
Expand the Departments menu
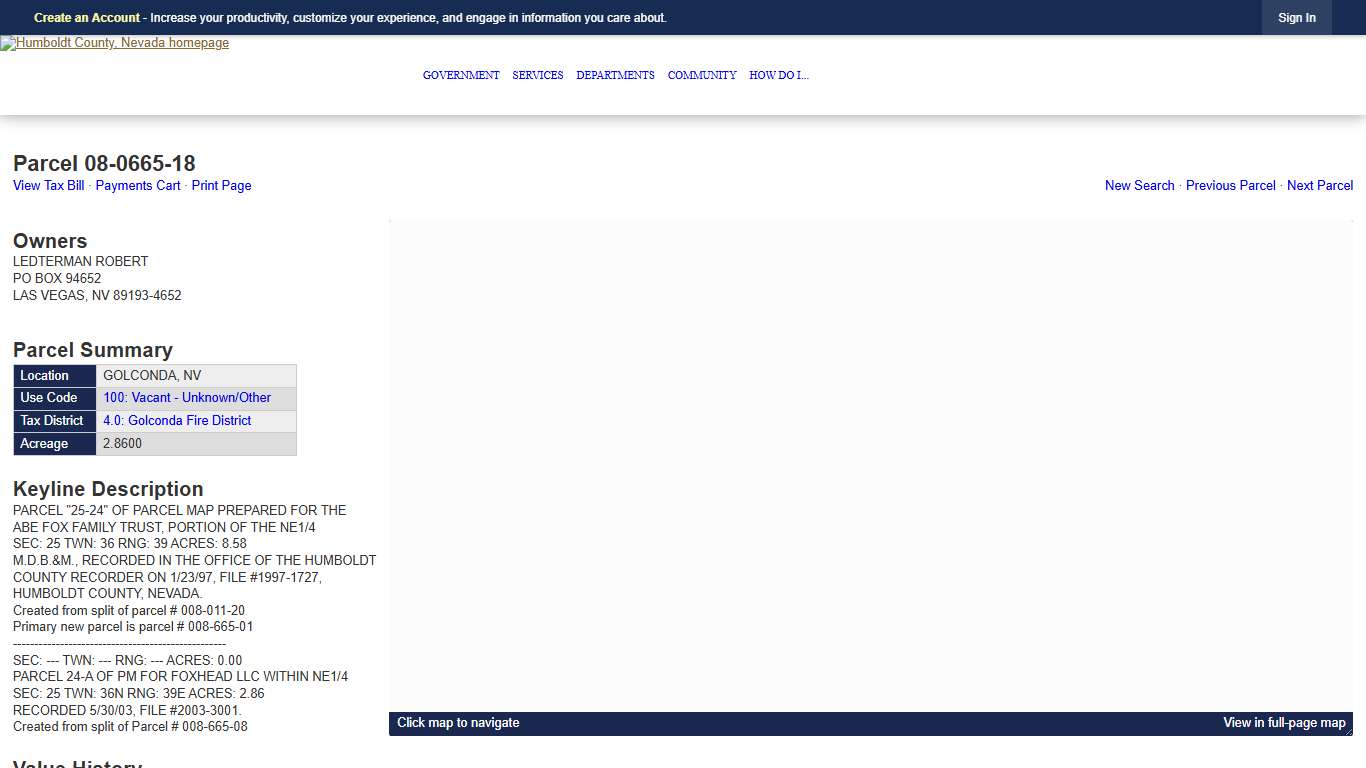615,75
